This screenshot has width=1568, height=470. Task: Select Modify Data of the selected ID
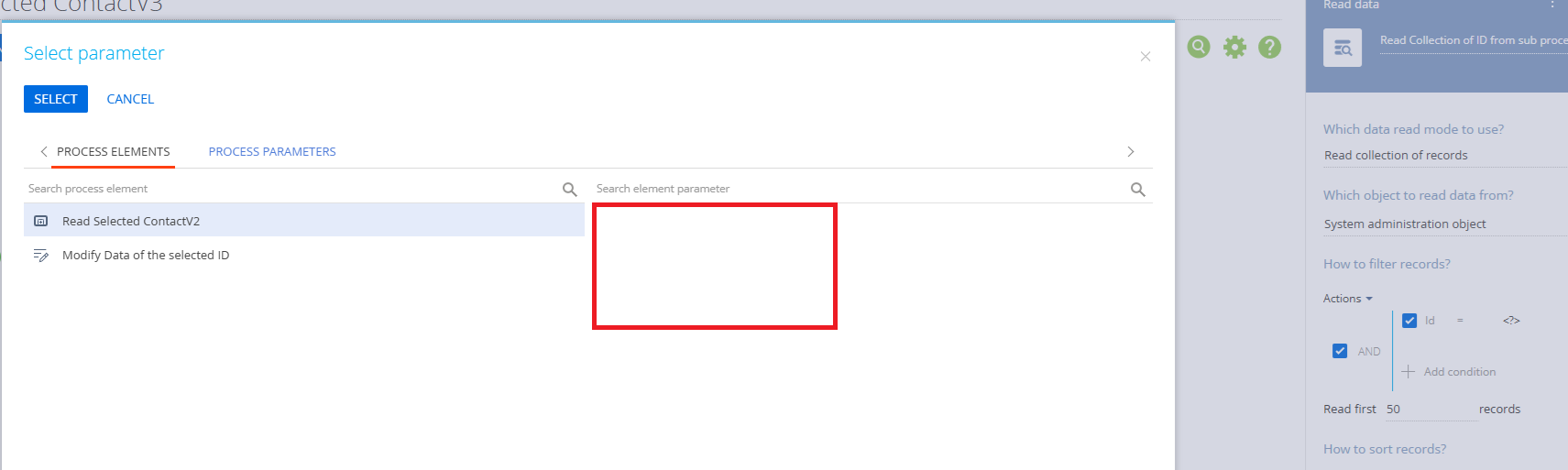coord(146,256)
